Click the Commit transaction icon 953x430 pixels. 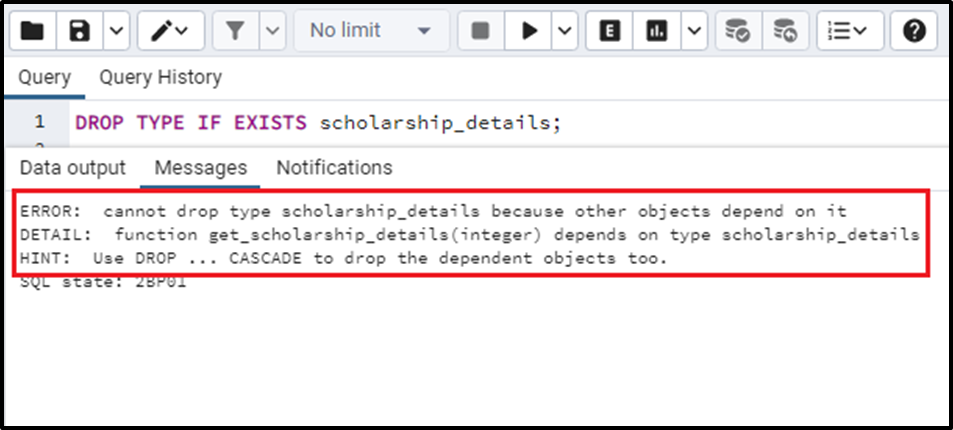[738, 31]
